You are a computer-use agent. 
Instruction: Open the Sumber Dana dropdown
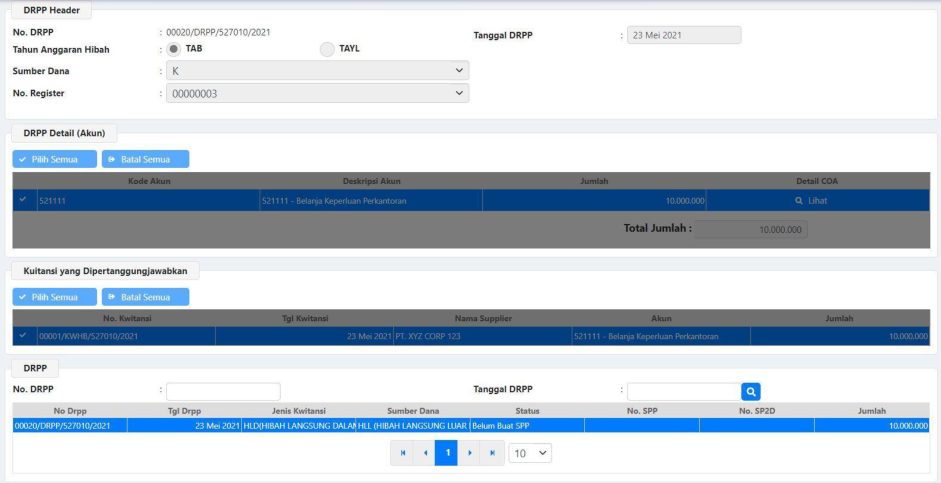click(x=317, y=71)
